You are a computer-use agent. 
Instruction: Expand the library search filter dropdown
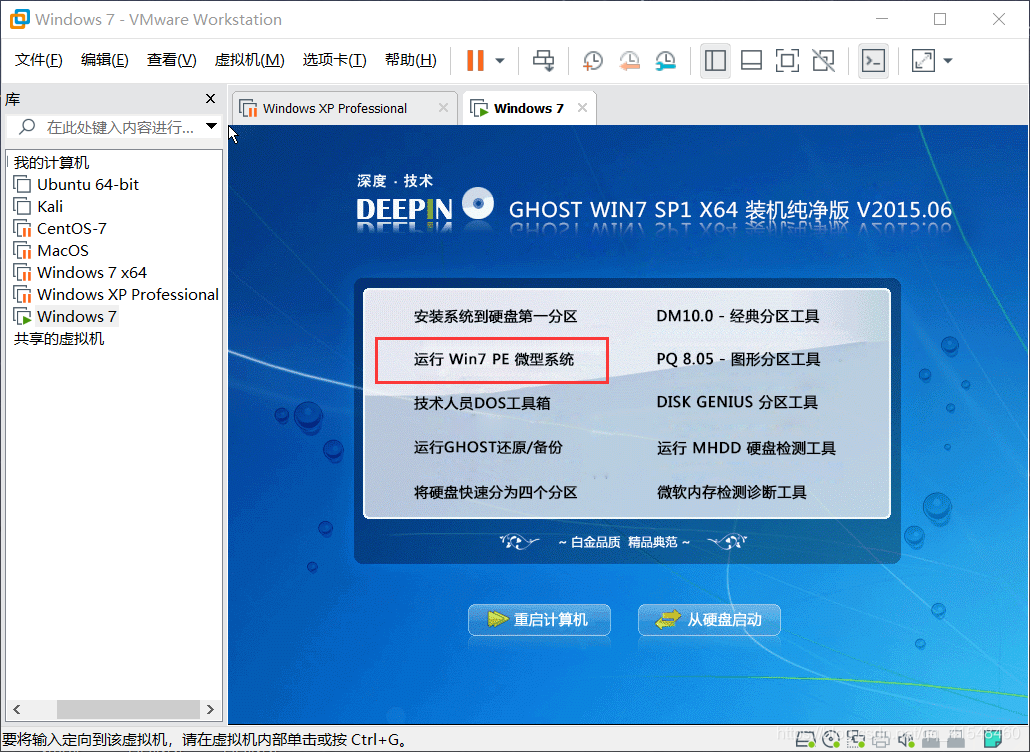click(212, 126)
